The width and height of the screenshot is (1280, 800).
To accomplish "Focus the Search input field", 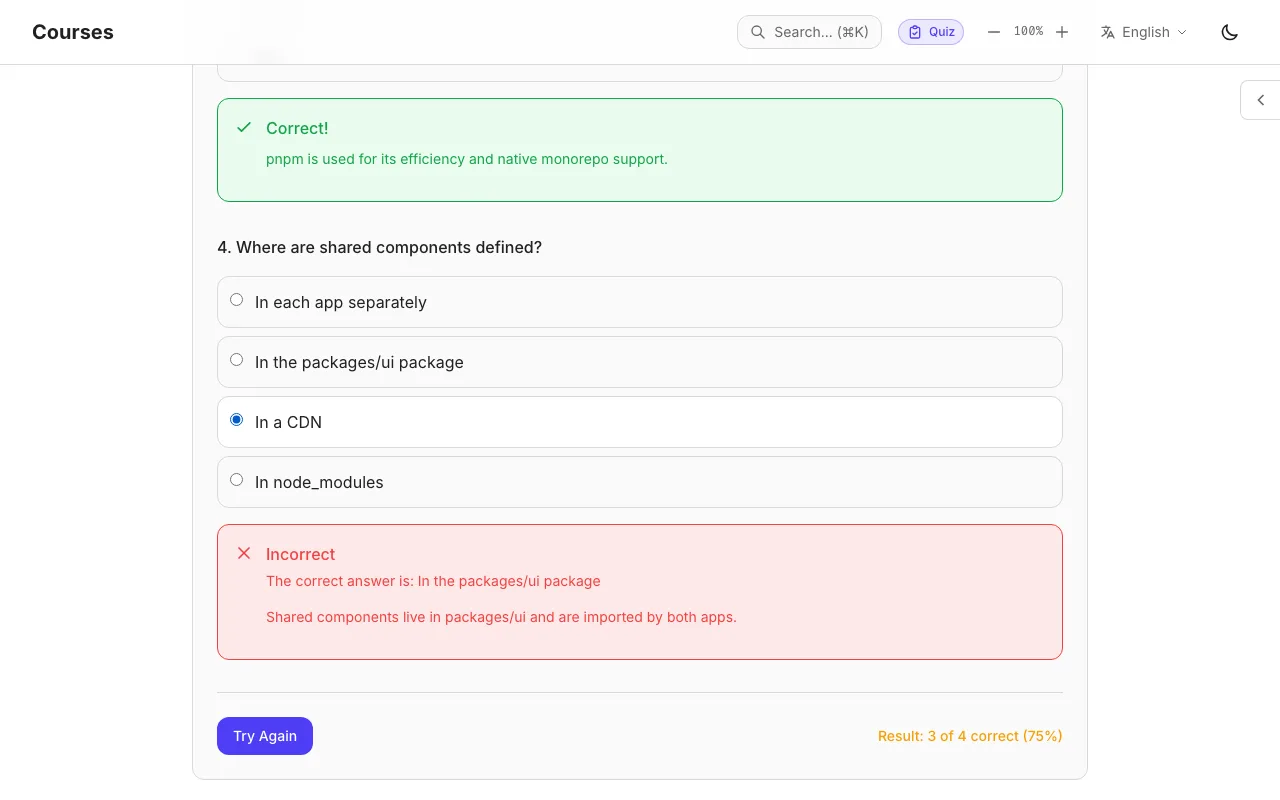I will [809, 32].
